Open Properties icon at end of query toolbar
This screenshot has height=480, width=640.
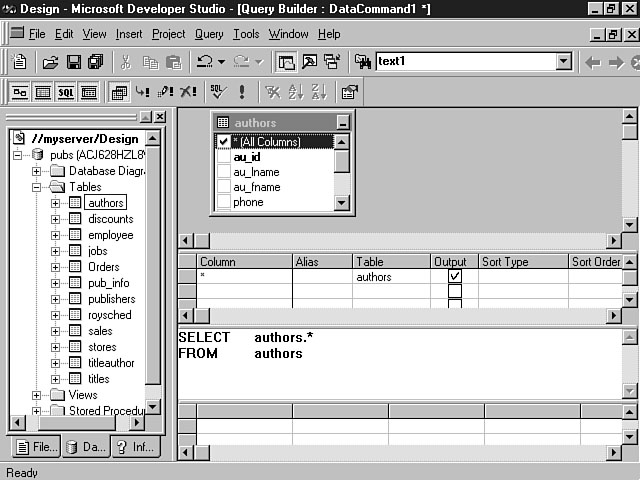(349, 92)
